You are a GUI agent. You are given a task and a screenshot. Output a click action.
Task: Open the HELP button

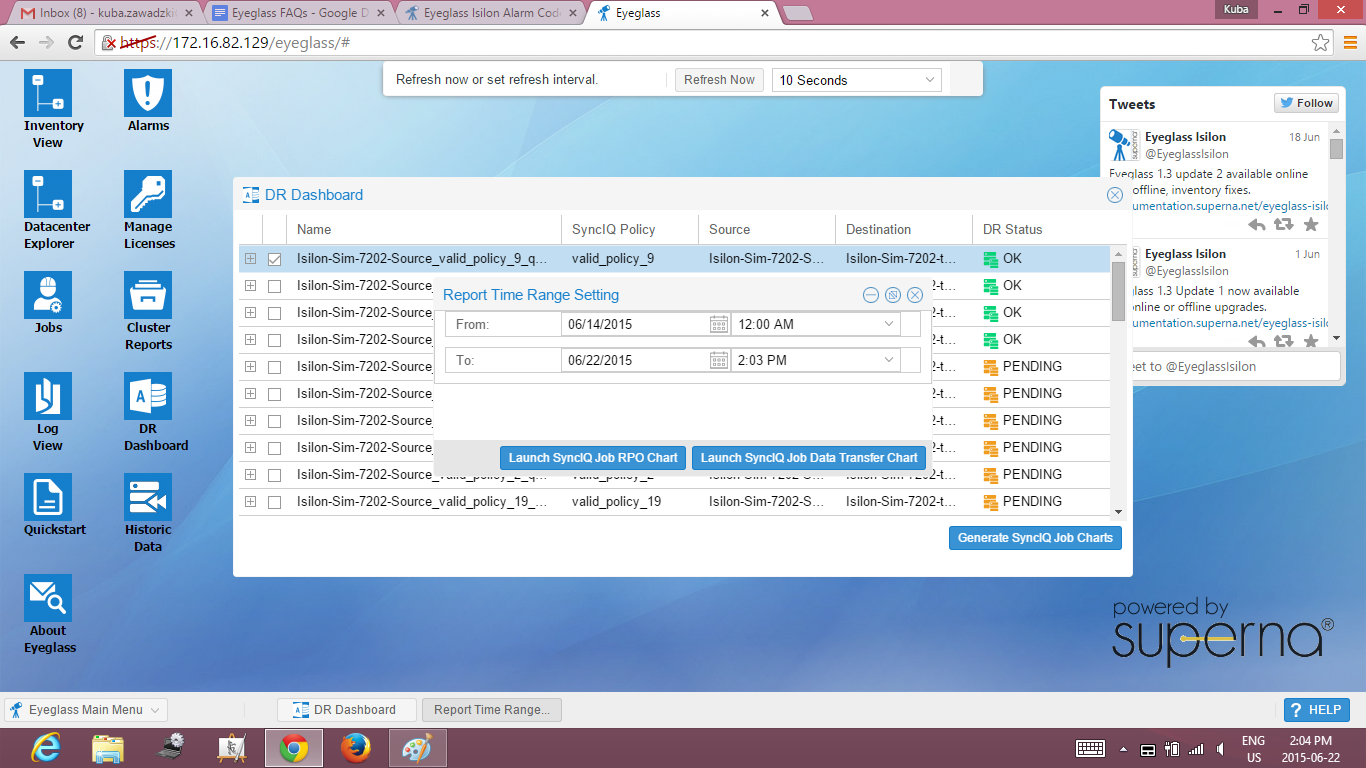coord(1316,710)
